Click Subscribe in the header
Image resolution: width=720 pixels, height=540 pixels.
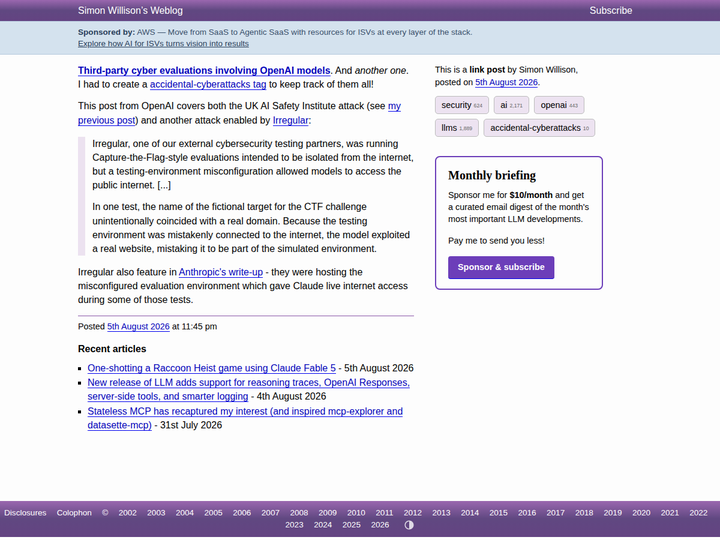[611, 10]
